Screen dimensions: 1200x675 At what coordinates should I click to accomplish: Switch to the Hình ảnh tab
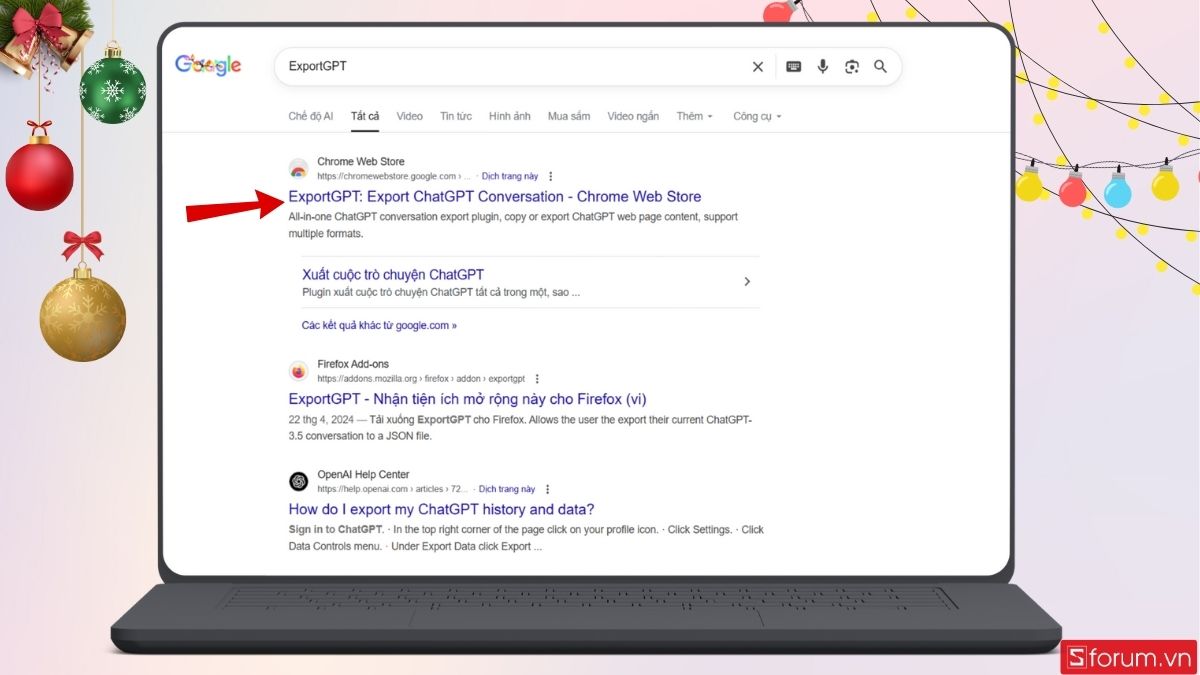(510, 116)
